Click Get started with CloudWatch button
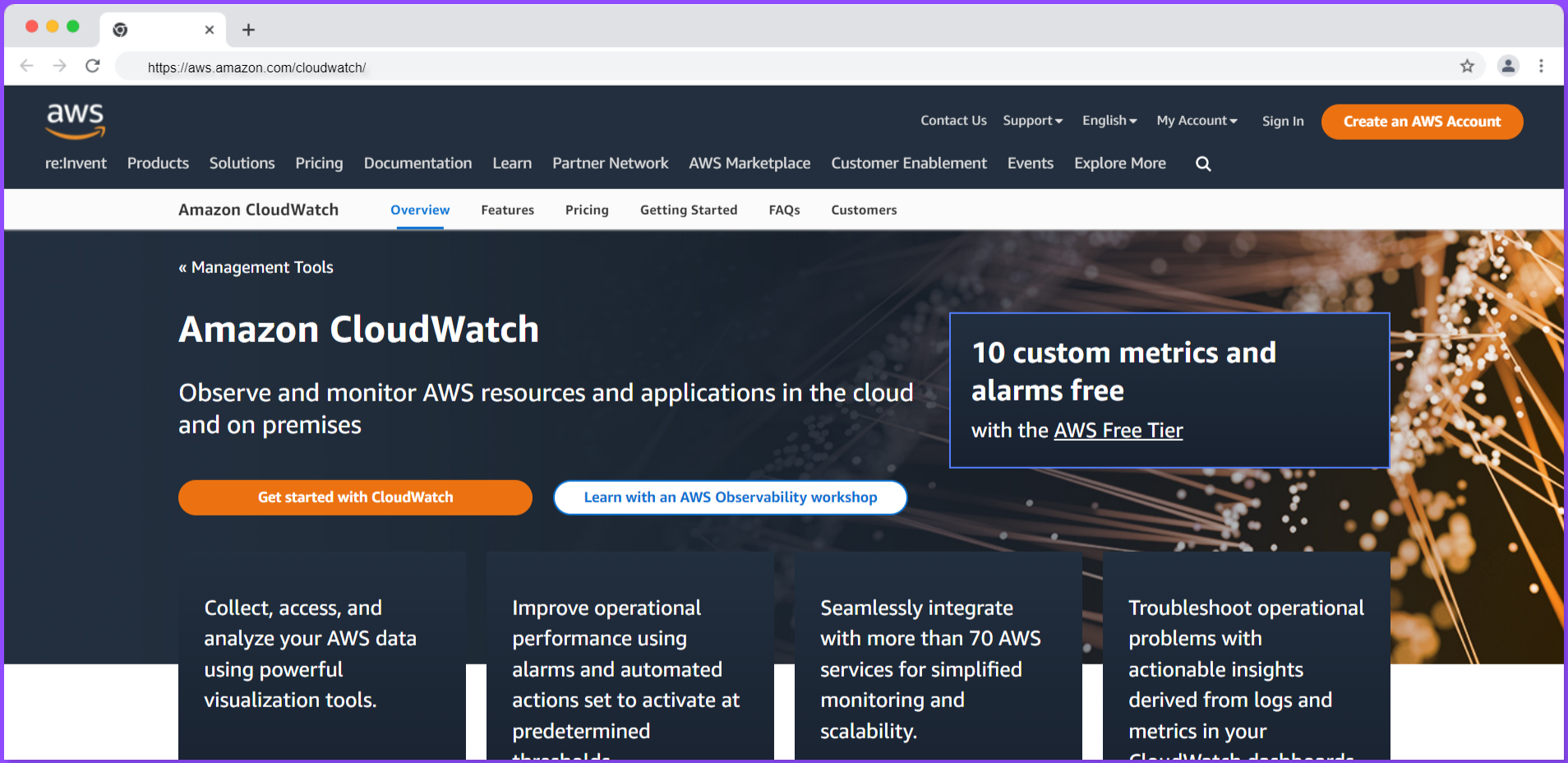This screenshot has width=1568, height=763. [x=355, y=497]
